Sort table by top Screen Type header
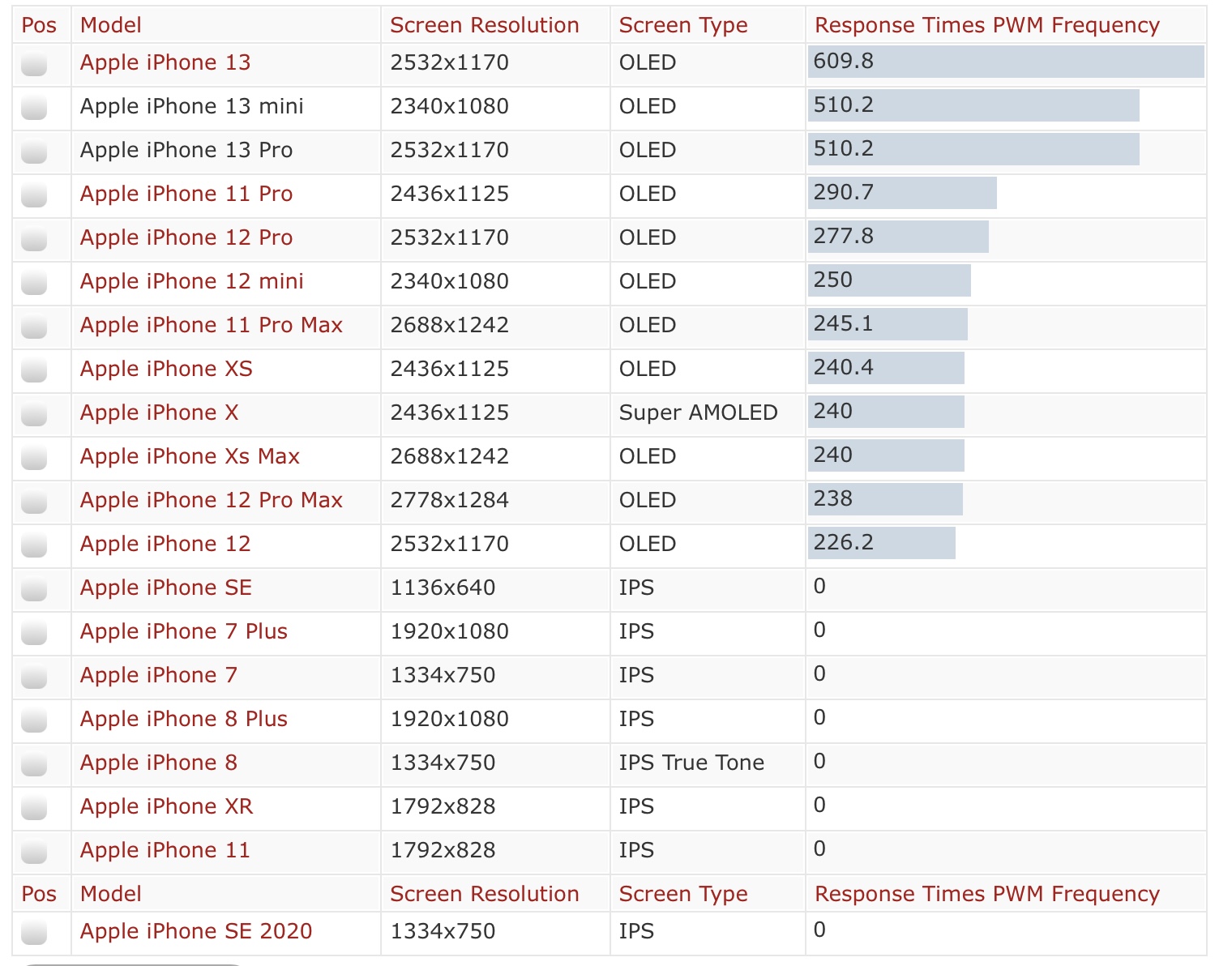Image resolution: width=1232 pixels, height=966 pixels. tap(682, 25)
